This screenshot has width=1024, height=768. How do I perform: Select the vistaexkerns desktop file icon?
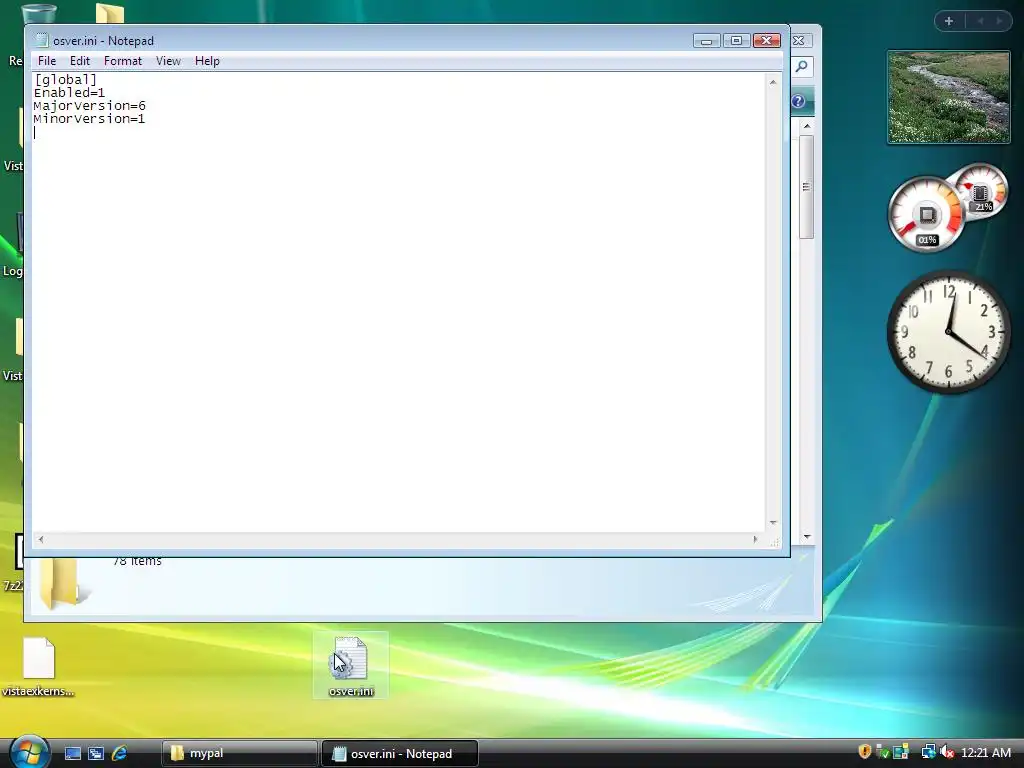pyautogui.click(x=39, y=666)
